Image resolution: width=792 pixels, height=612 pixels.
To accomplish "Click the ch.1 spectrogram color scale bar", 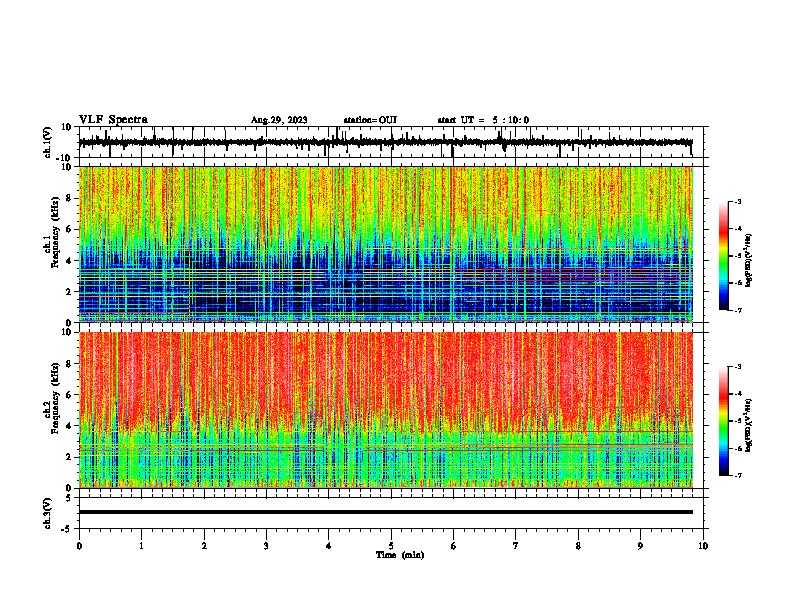I will click(x=724, y=256).
